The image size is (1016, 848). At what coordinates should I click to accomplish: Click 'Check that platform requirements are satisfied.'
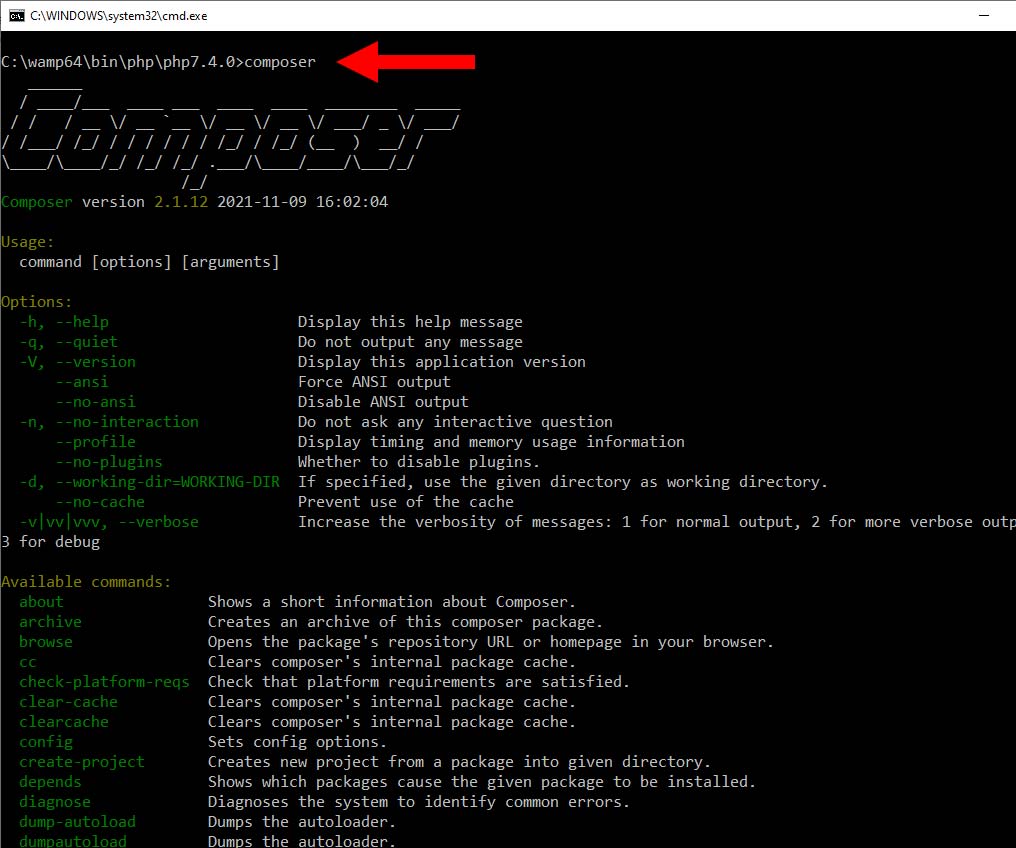(x=419, y=682)
